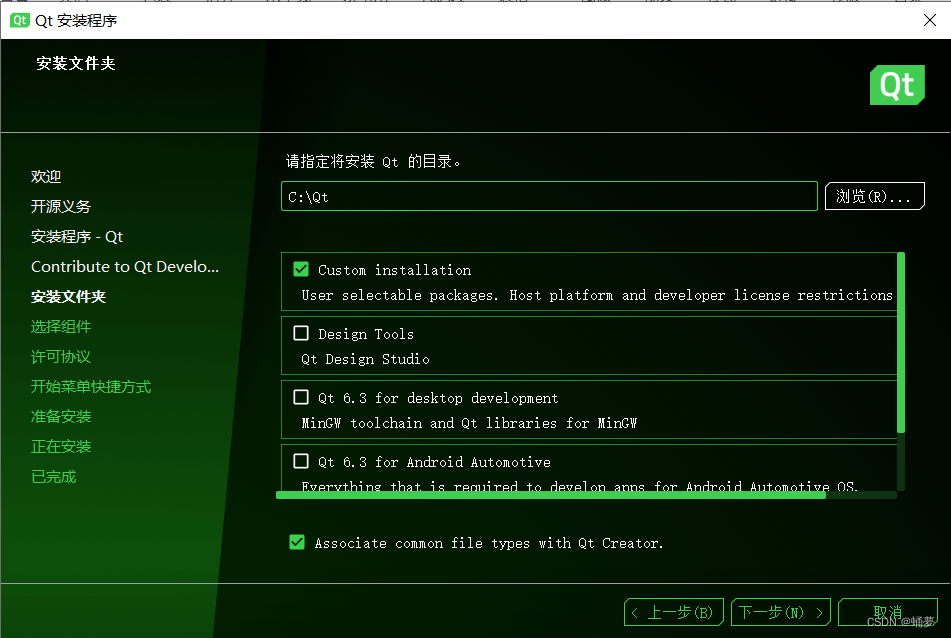Click the C:\Qt install path field
951x638 pixels.
[549, 196]
